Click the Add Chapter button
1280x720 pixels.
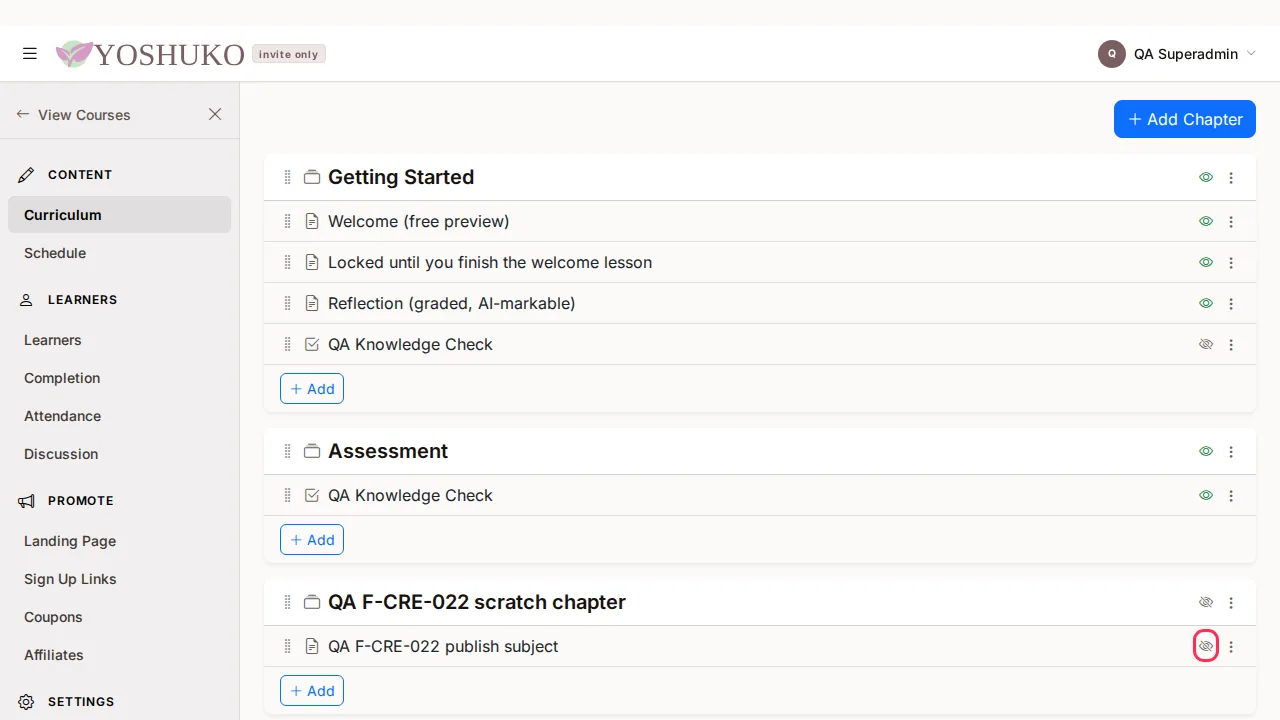(x=1185, y=119)
